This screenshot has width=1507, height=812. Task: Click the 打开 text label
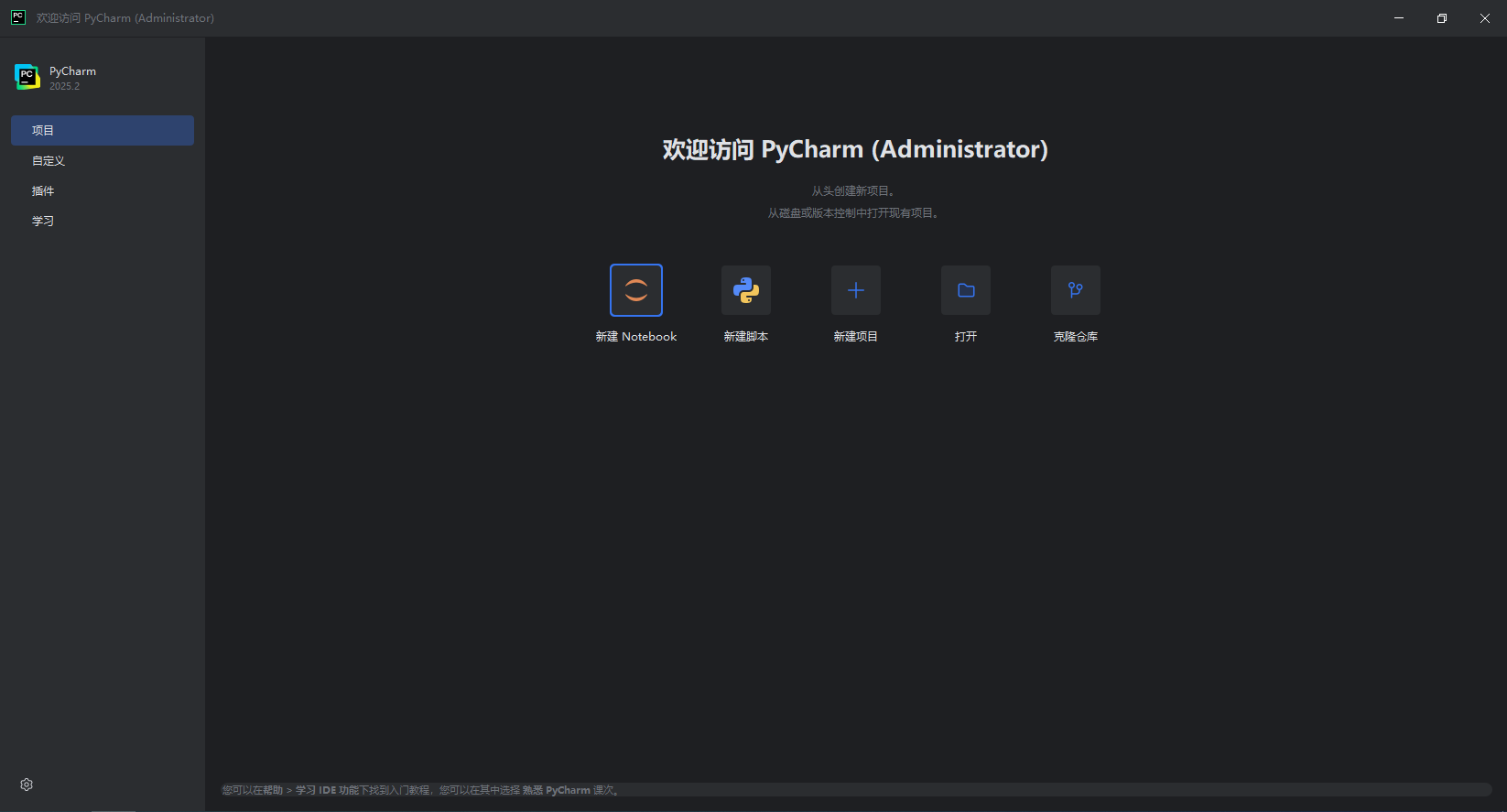coord(966,337)
